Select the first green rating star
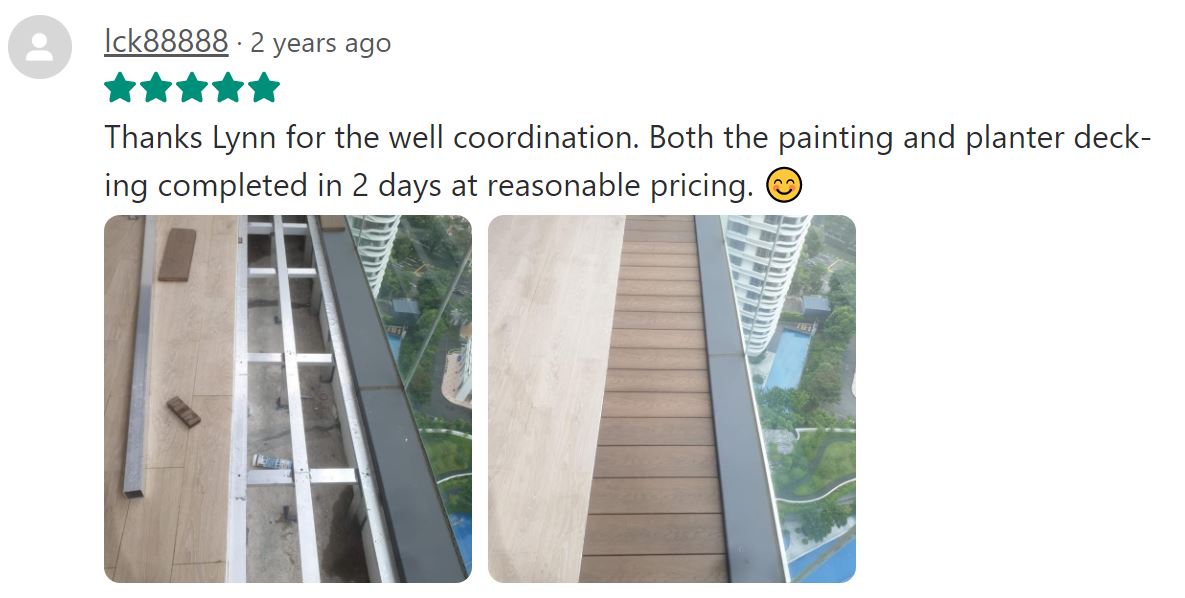 pos(120,88)
